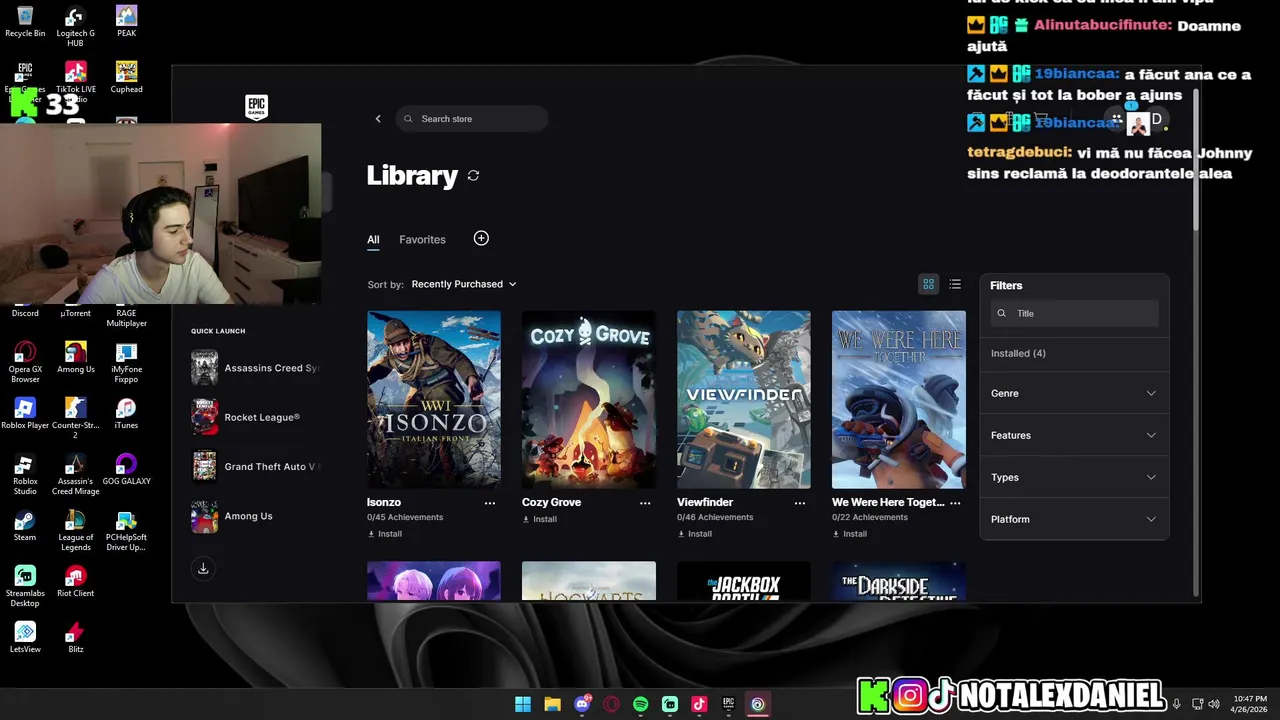Open taskbar clock showing 10:47 PM
This screenshot has width=1280, height=720.
coord(1250,704)
